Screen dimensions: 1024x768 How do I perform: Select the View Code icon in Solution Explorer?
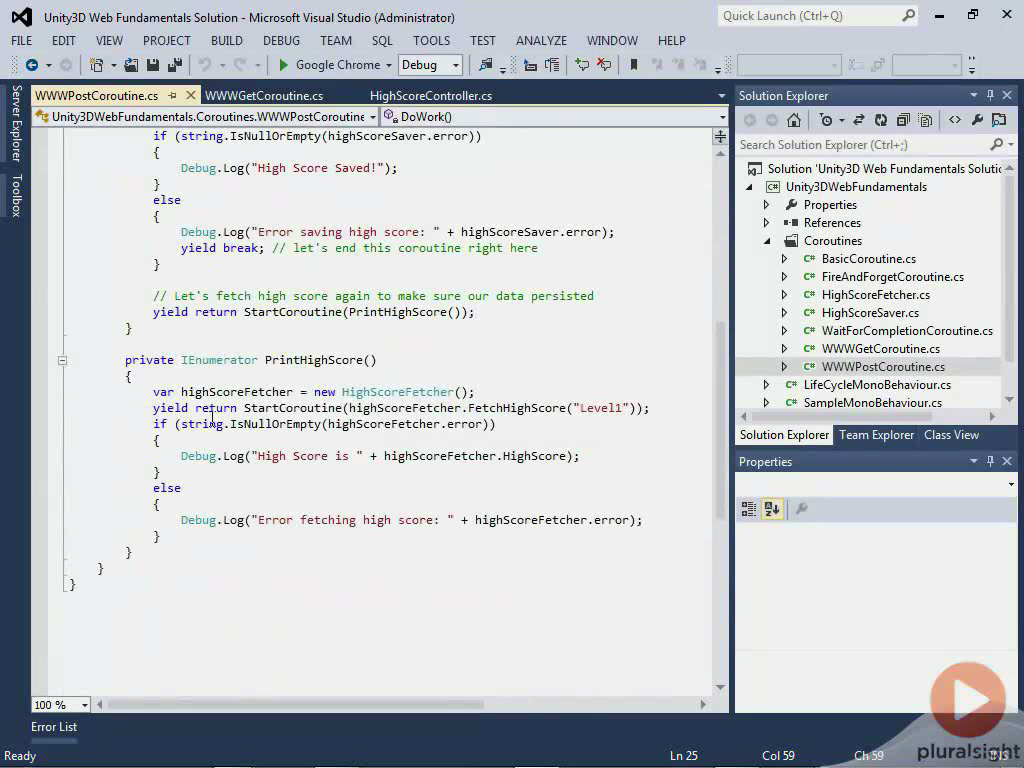tap(956, 120)
